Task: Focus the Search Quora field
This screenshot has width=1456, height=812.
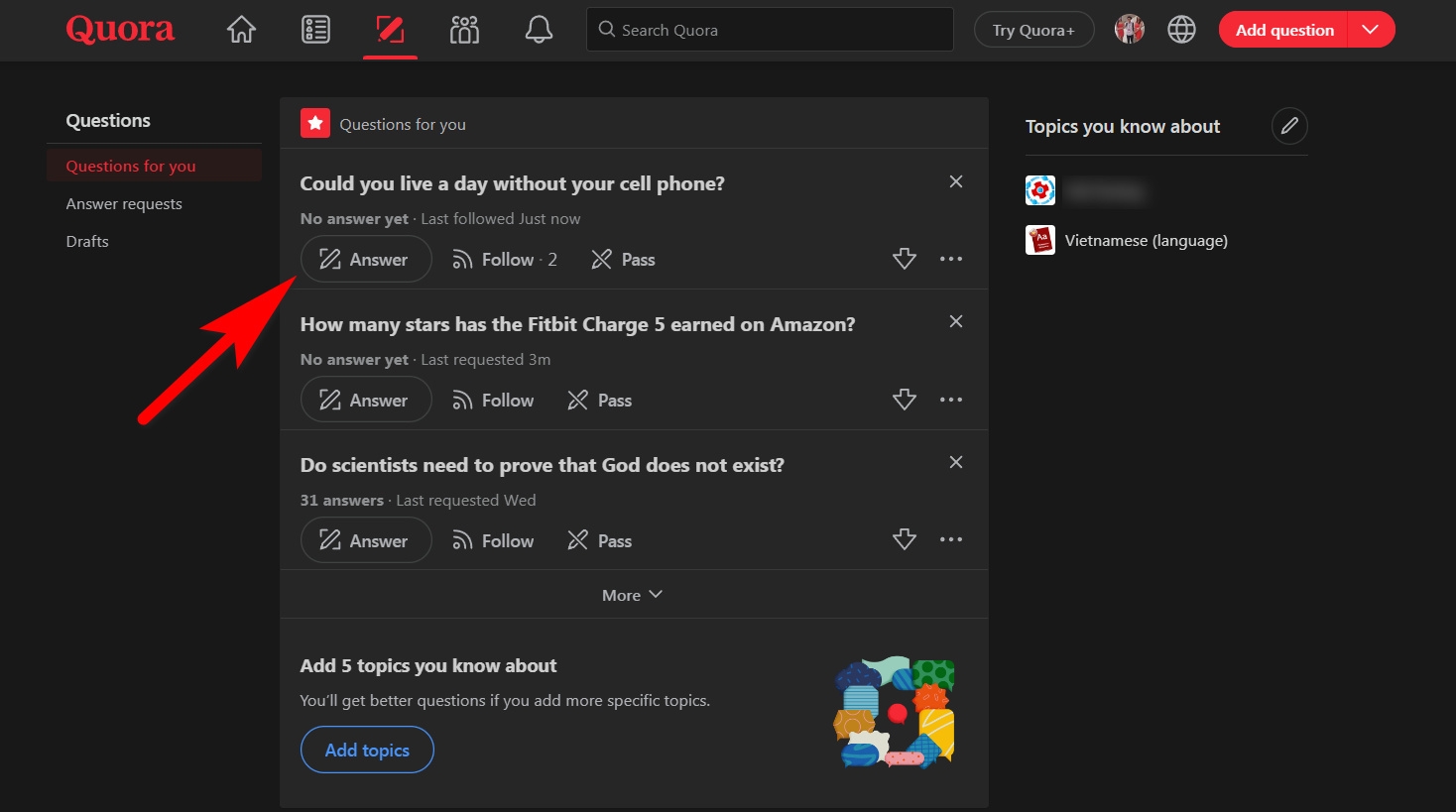Action: click(770, 30)
